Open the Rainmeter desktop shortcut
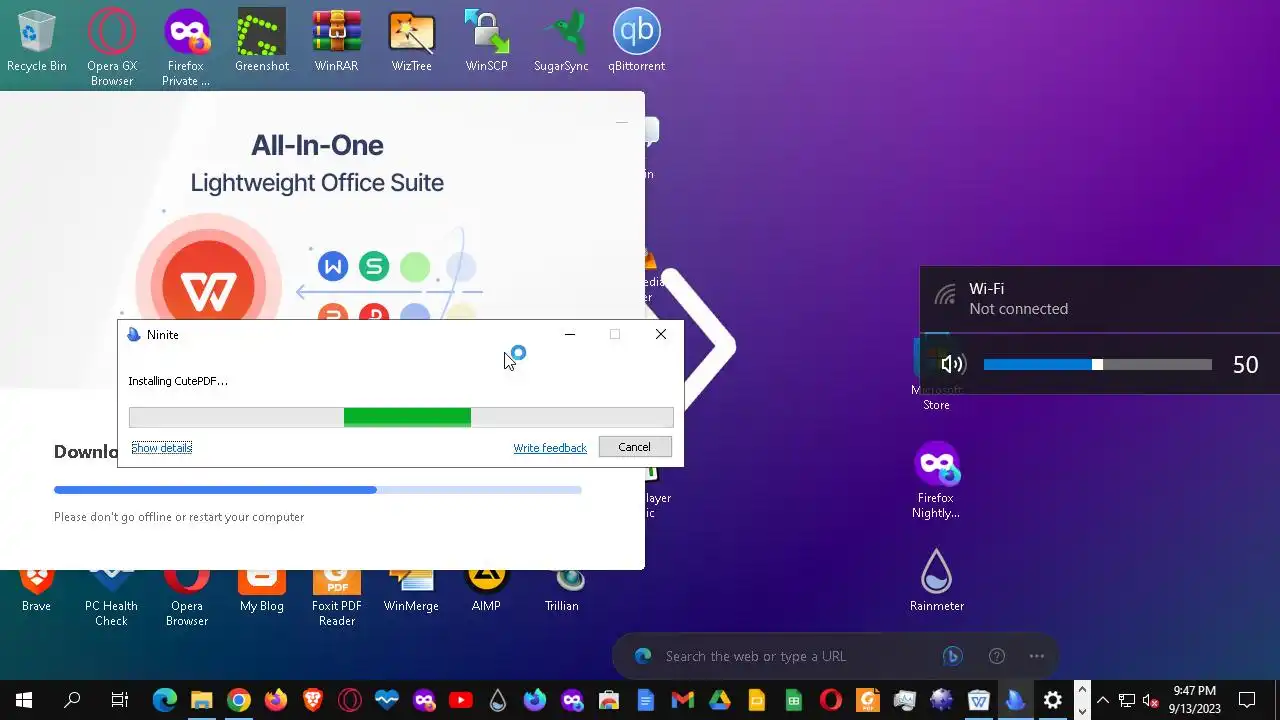The image size is (1280, 720). 937,580
